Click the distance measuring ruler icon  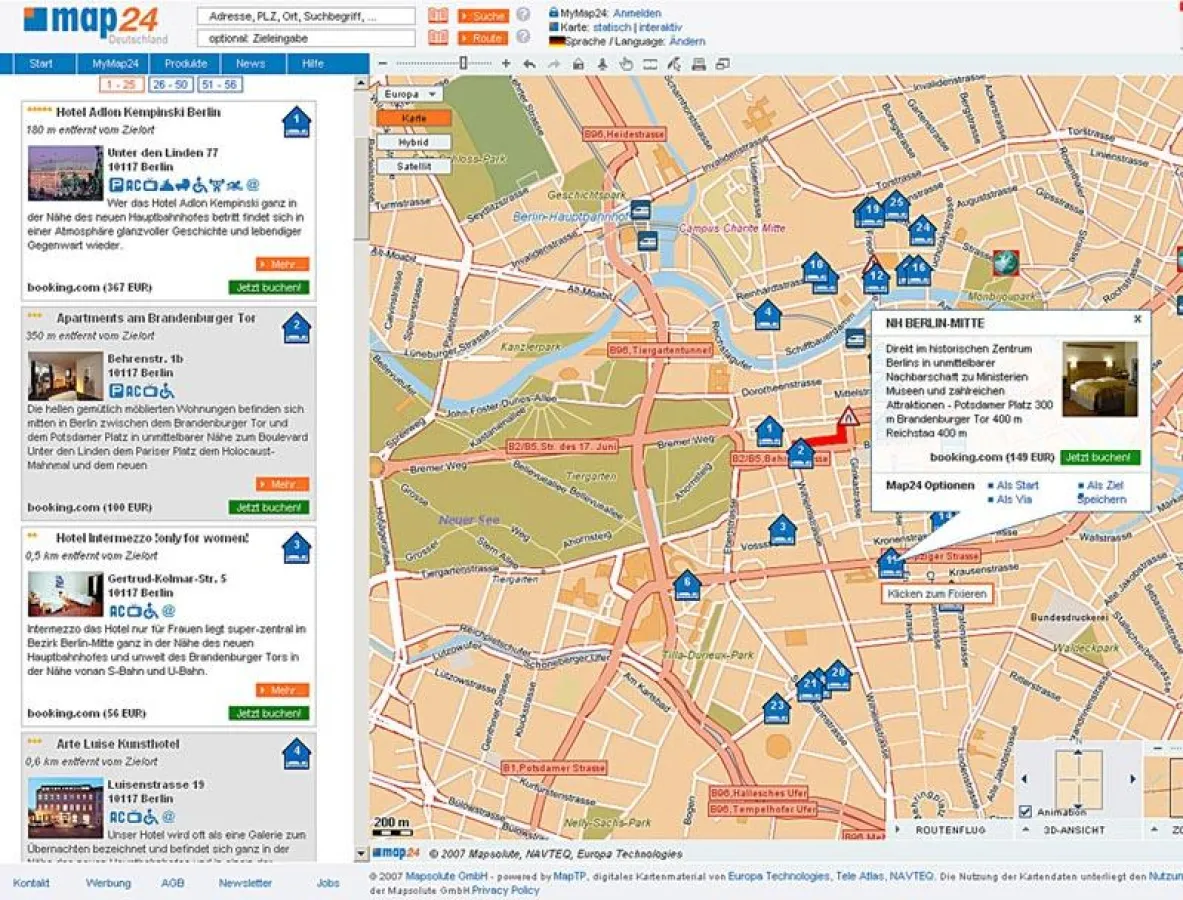(650, 64)
